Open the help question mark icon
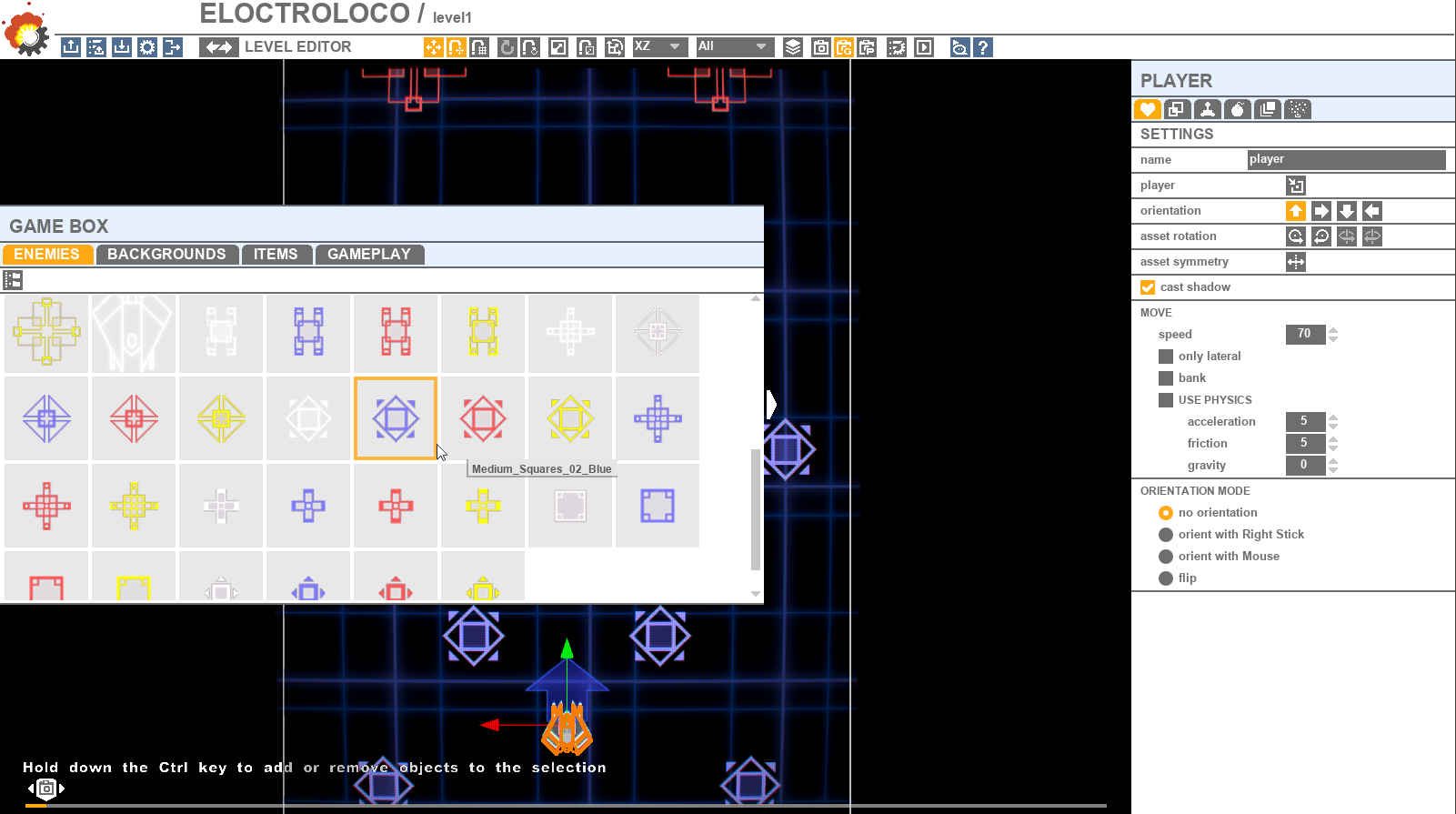The height and width of the screenshot is (814, 1456). (982, 47)
